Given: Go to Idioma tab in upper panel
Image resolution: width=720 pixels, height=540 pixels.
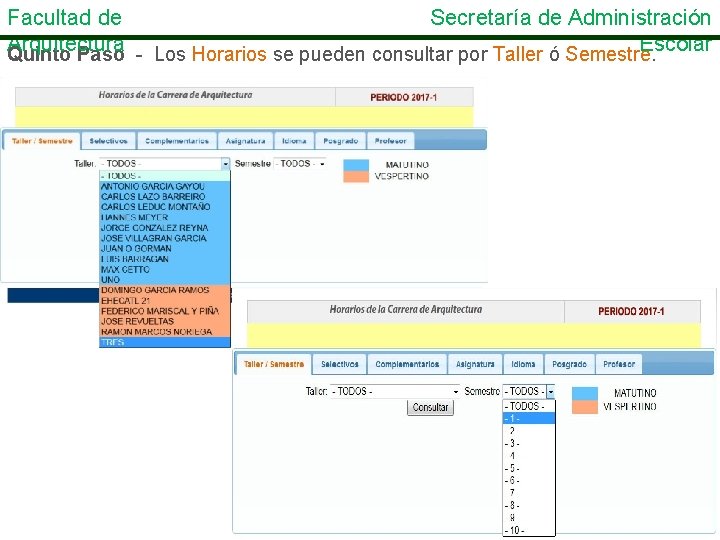Looking at the screenshot, I should coord(294,141).
